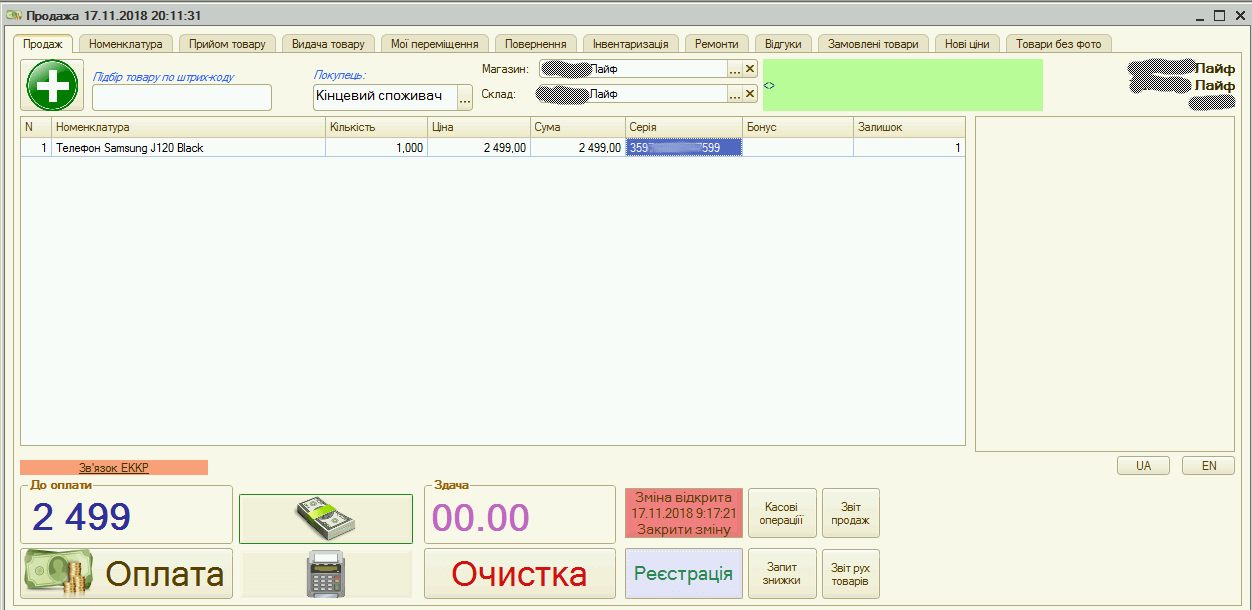The image size is (1252, 610).
Task: Switch to the Номенклатура tab
Action: click(126, 44)
